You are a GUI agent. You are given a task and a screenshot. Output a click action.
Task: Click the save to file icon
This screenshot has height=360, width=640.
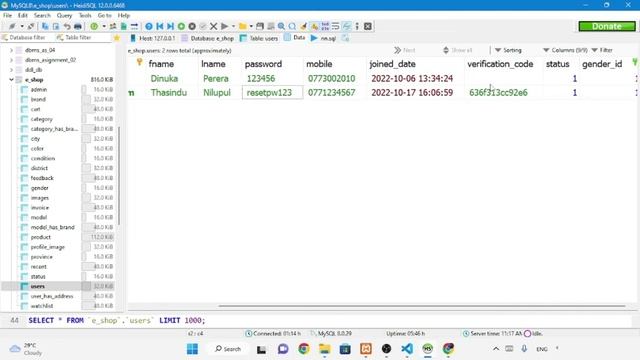pos(260,27)
